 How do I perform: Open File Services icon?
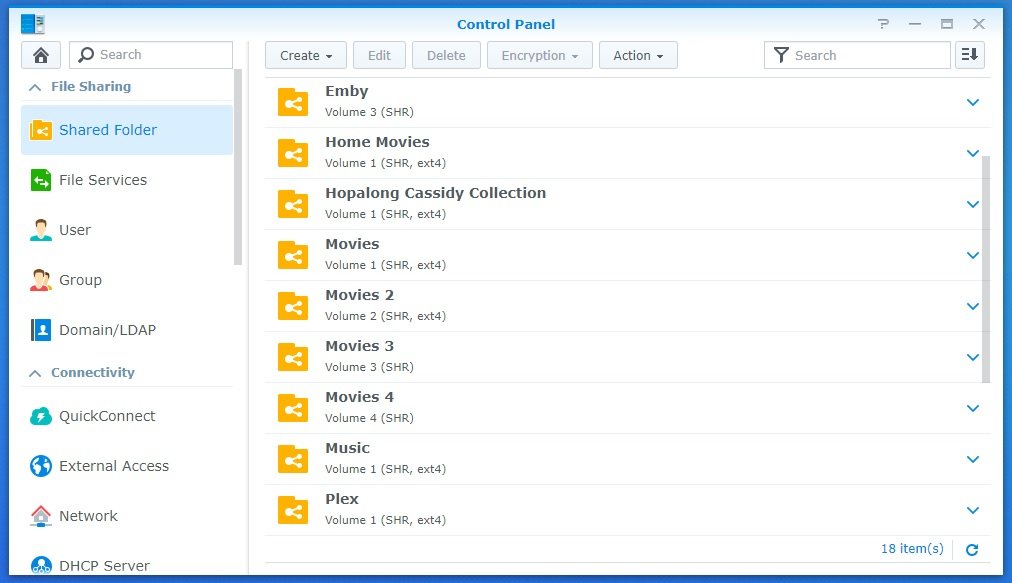(x=41, y=180)
